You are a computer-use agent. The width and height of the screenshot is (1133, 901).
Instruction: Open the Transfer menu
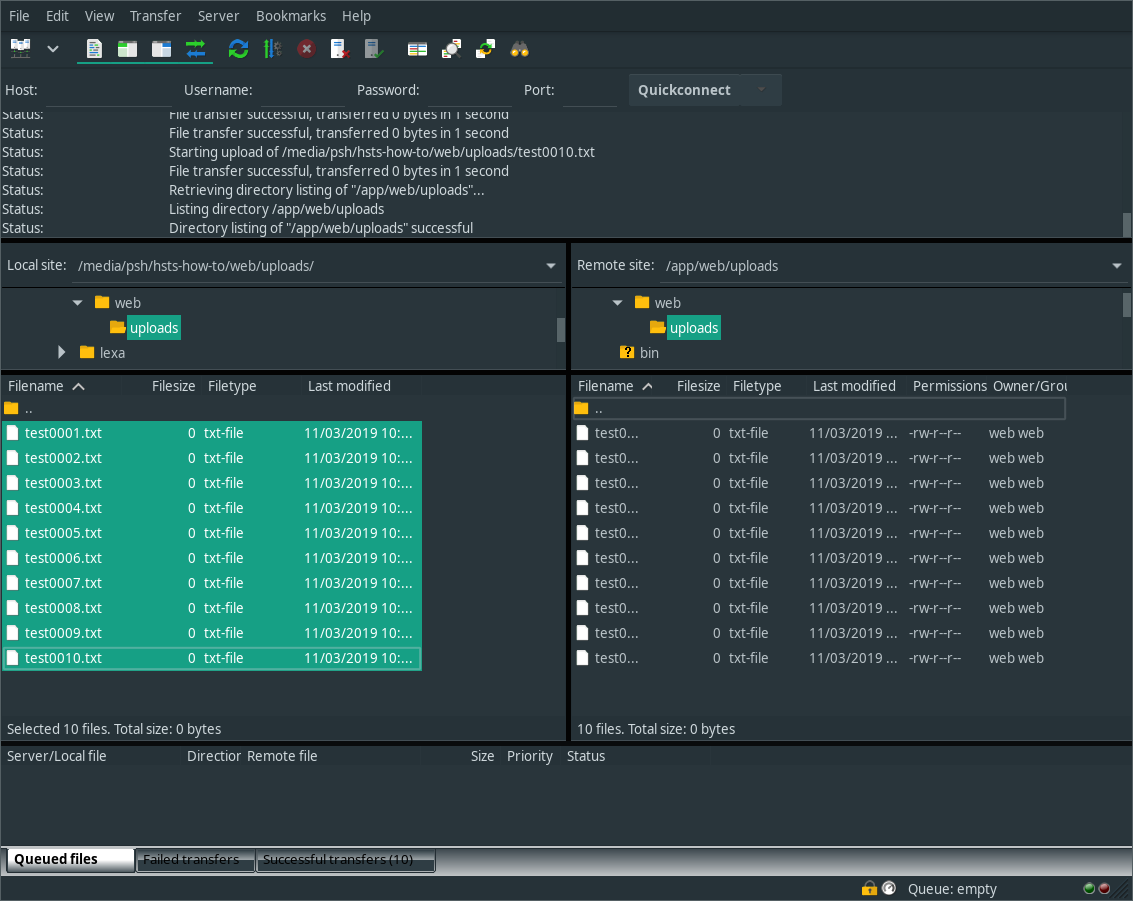[155, 15]
